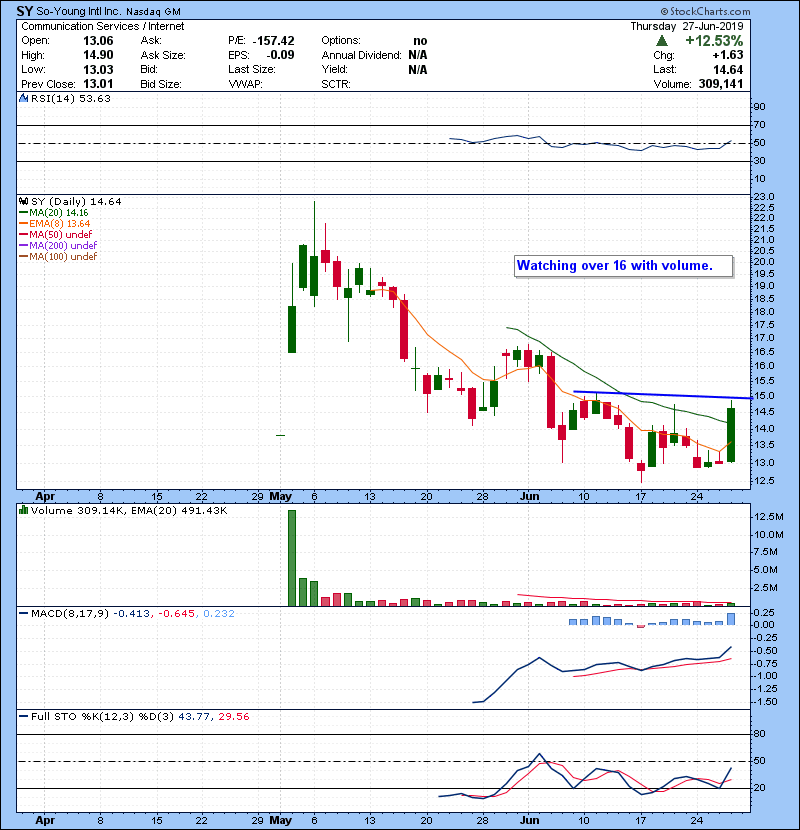Click the RSI(14) indicator icon
Viewport: 800px width, 830px height.
pyautogui.click(x=23, y=98)
